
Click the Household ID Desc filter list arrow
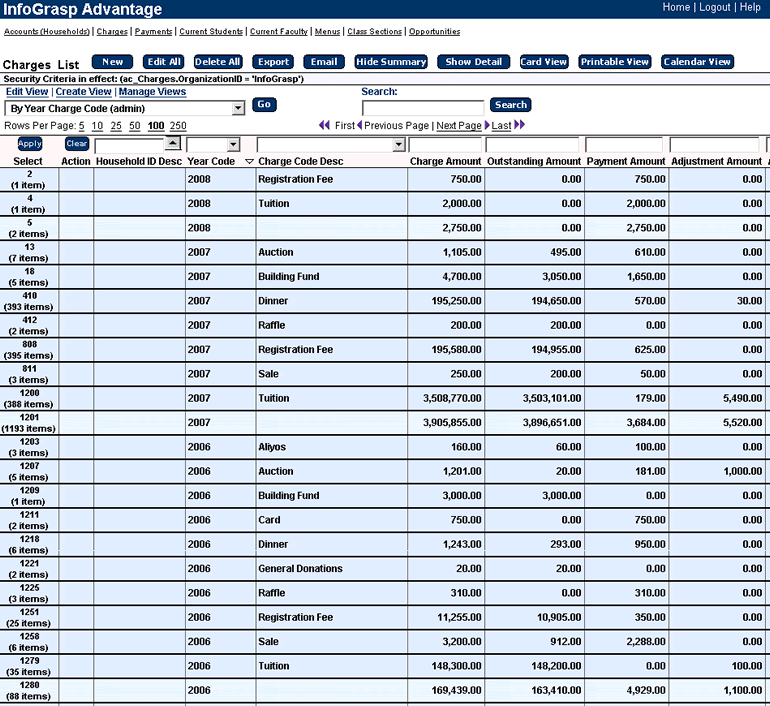point(173,143)
